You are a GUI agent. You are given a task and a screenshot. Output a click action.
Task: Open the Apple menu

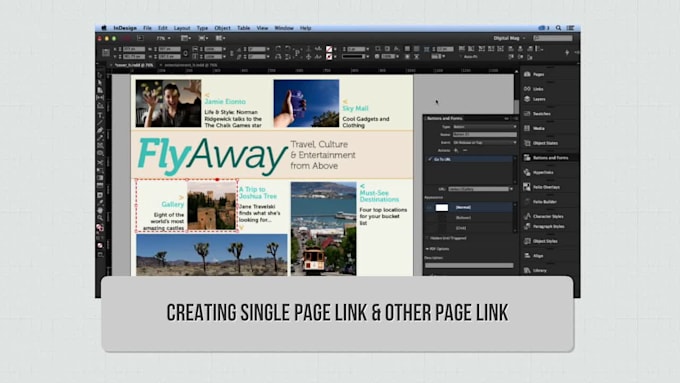point(104,28)
